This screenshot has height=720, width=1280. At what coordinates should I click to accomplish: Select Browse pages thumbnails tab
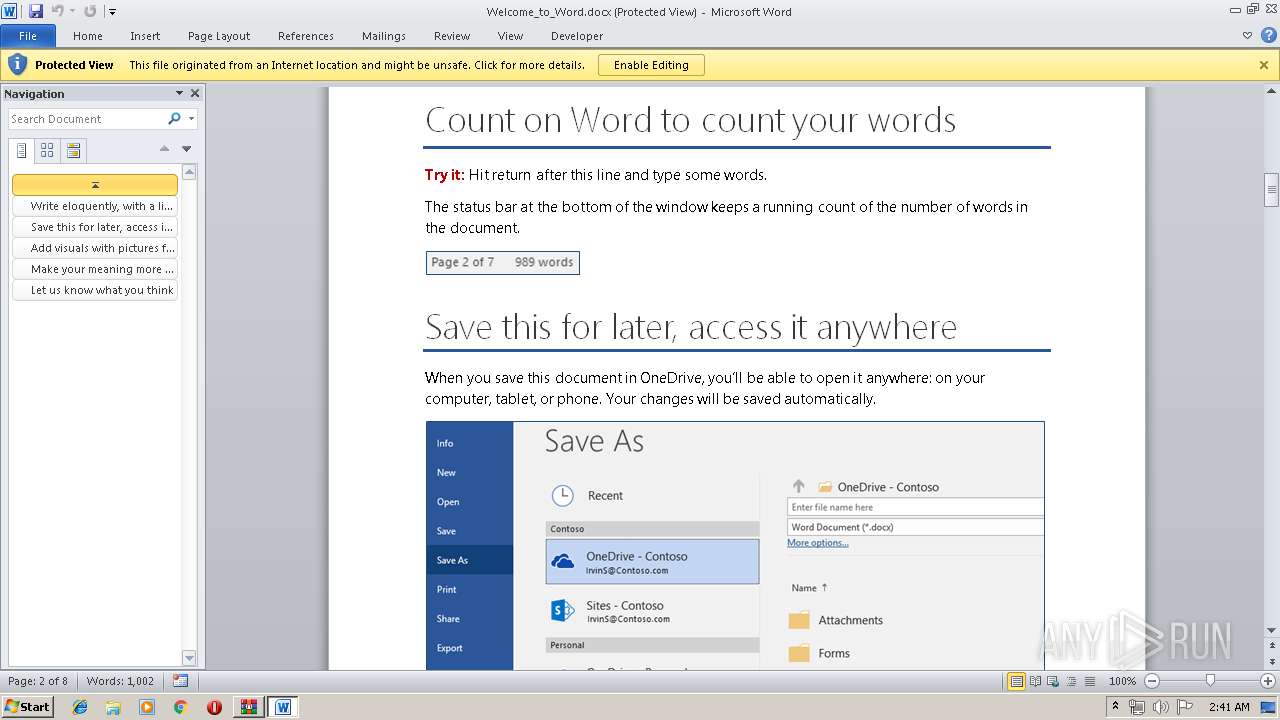click(x=47, y=151)
